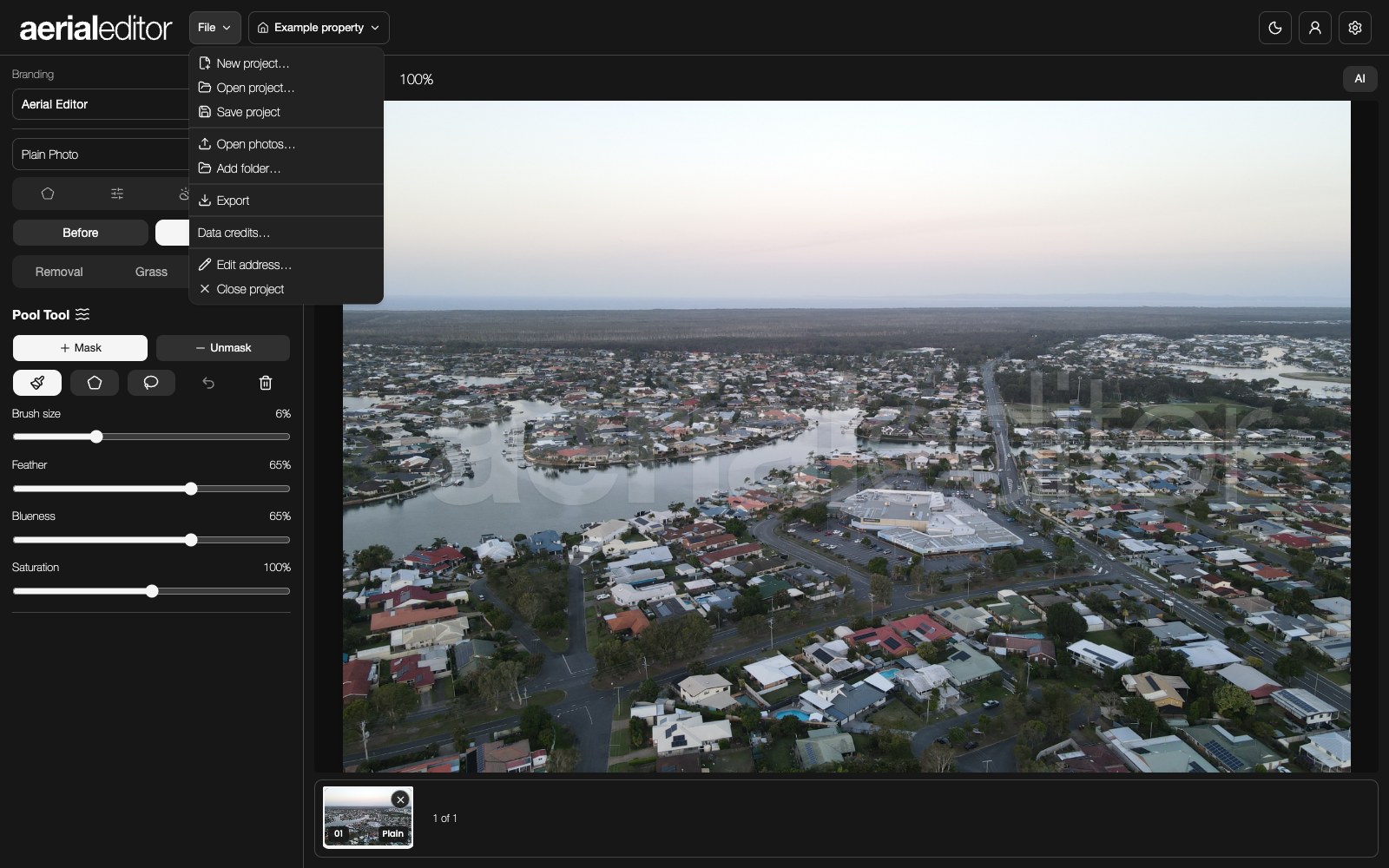Click the aerialeditor logo
The image size is (1389, 868).
95,29
